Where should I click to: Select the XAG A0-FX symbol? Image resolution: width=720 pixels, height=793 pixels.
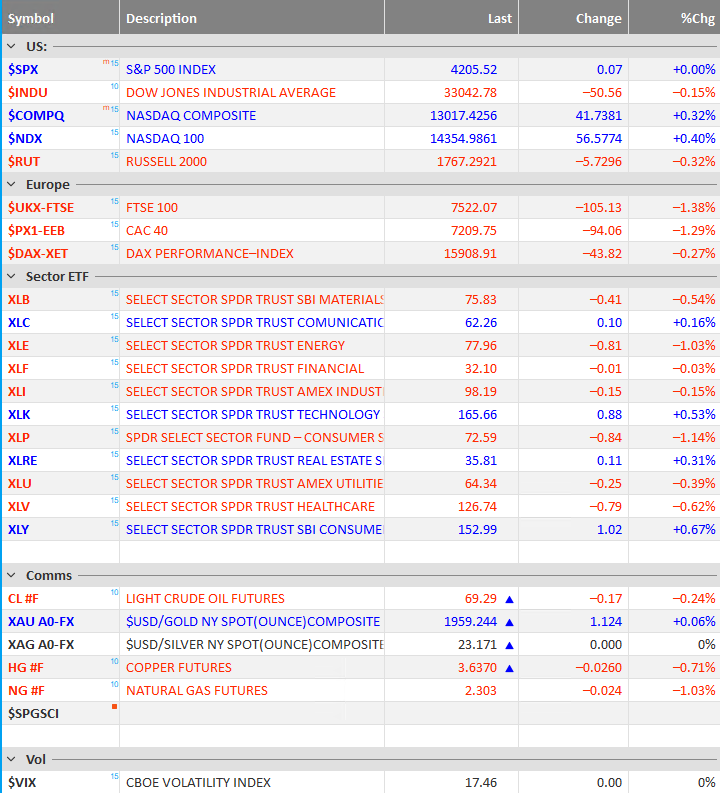tap(41, 645)
